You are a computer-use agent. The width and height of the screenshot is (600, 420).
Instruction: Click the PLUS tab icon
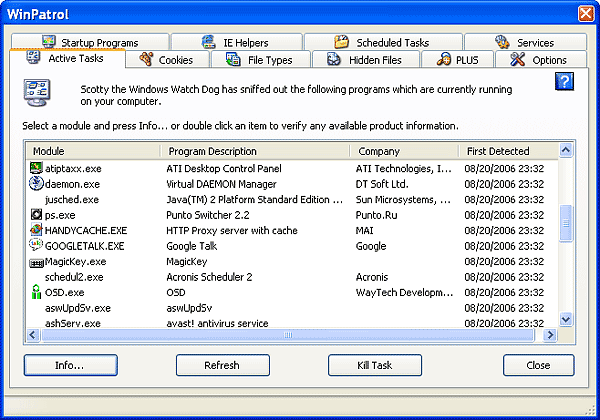click(x=443, y=59)
